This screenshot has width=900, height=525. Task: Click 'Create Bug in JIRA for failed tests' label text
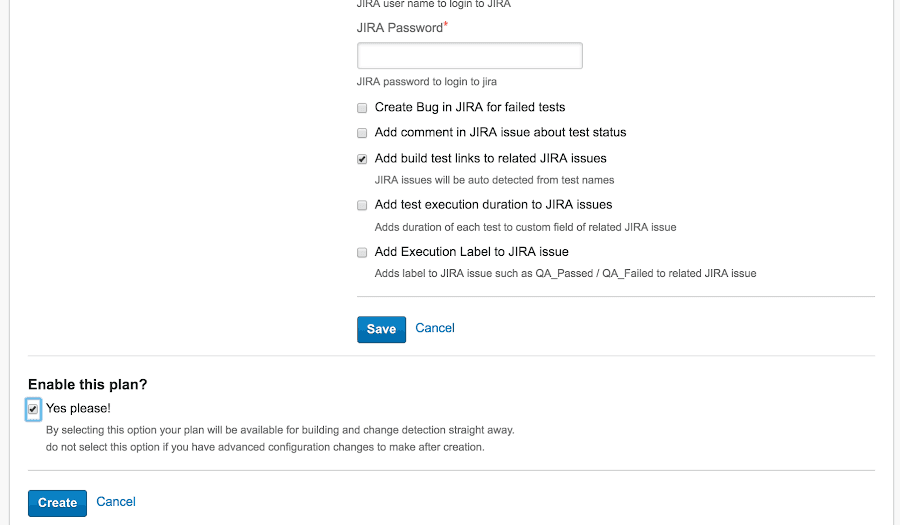[469, 107]
